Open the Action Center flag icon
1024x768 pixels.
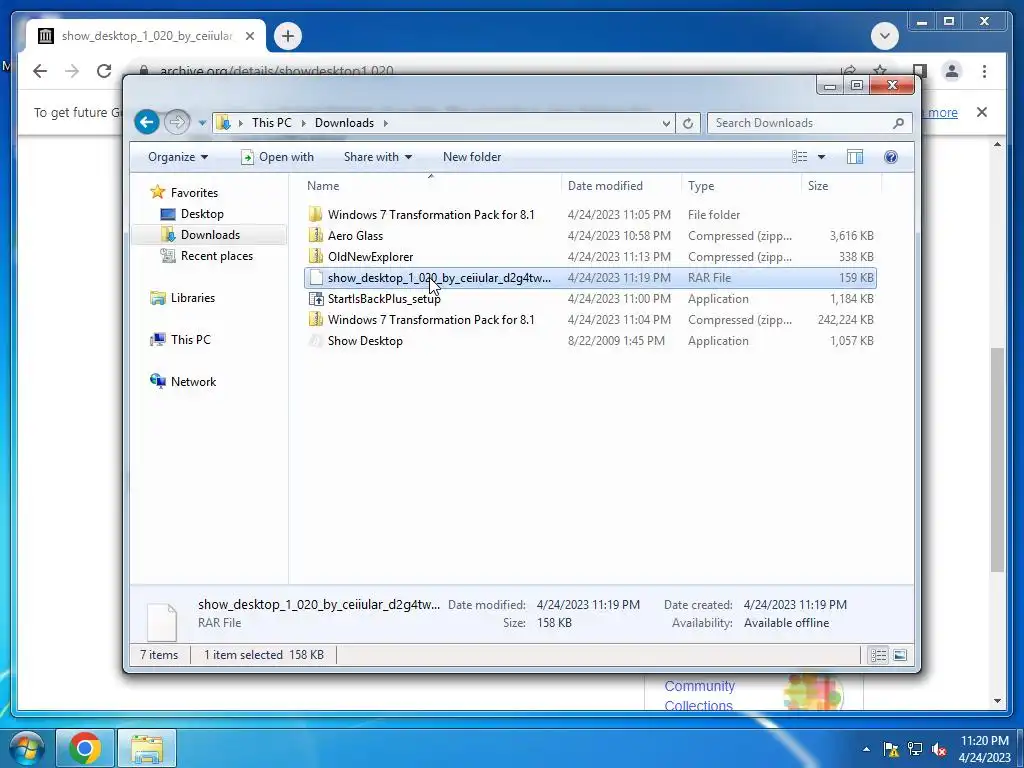891,749
